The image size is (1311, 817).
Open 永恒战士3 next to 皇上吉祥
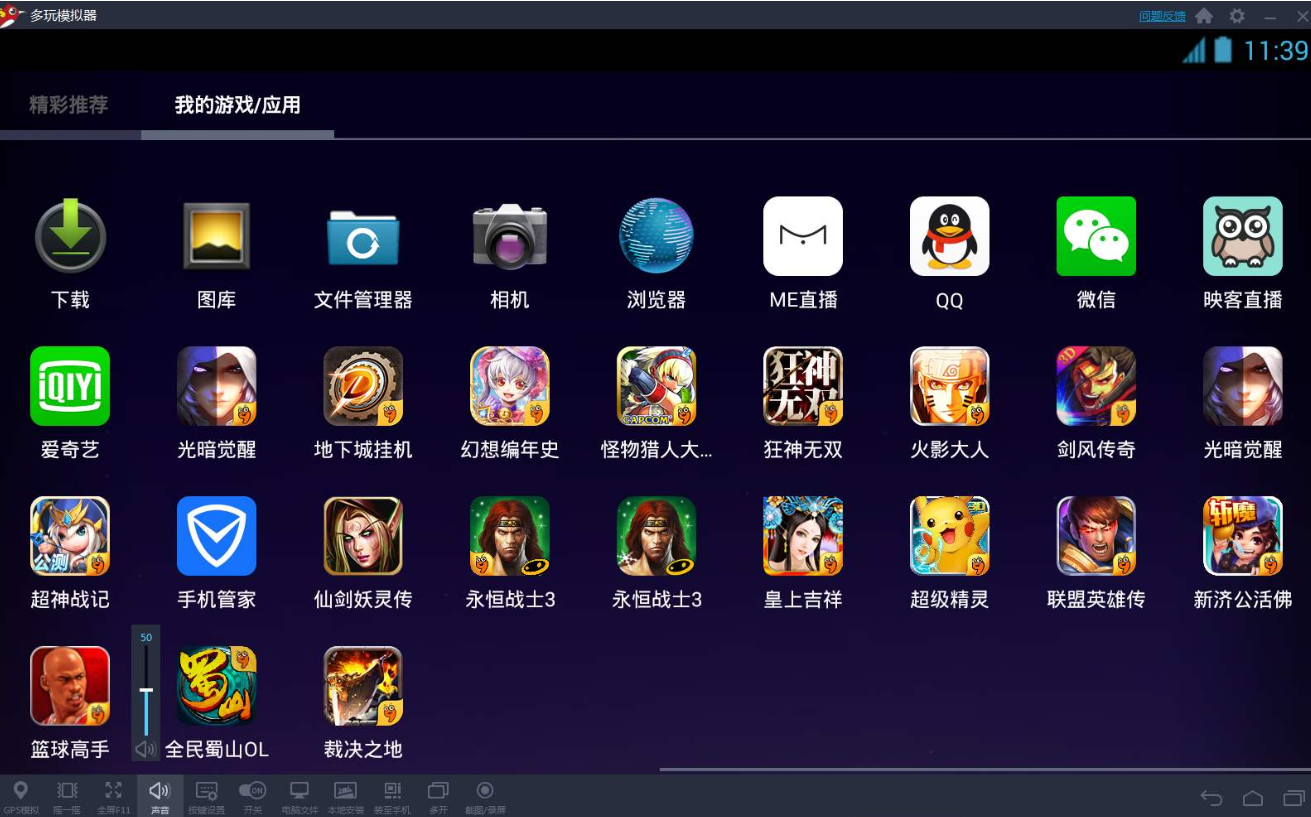(656, 536)
